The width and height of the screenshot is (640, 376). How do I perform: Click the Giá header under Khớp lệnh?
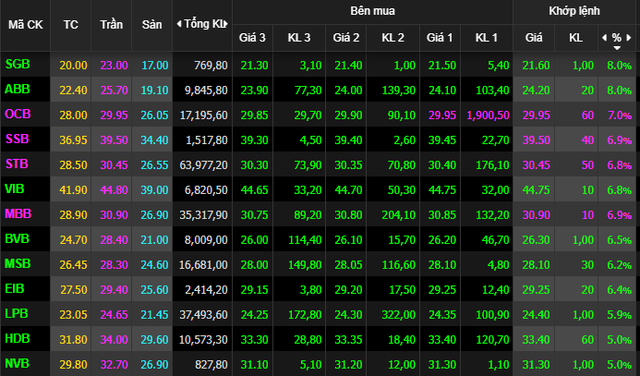[534, 38]
